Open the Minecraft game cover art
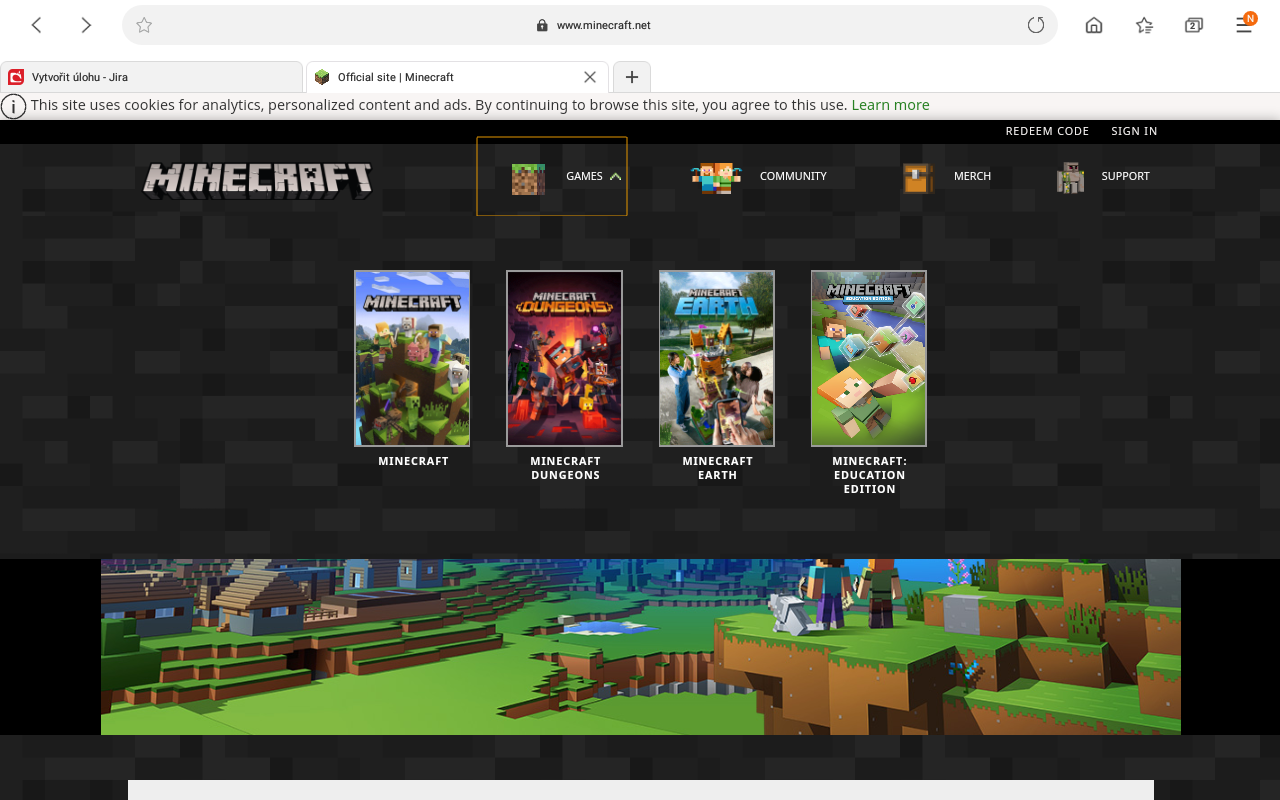 click(412, 358)
